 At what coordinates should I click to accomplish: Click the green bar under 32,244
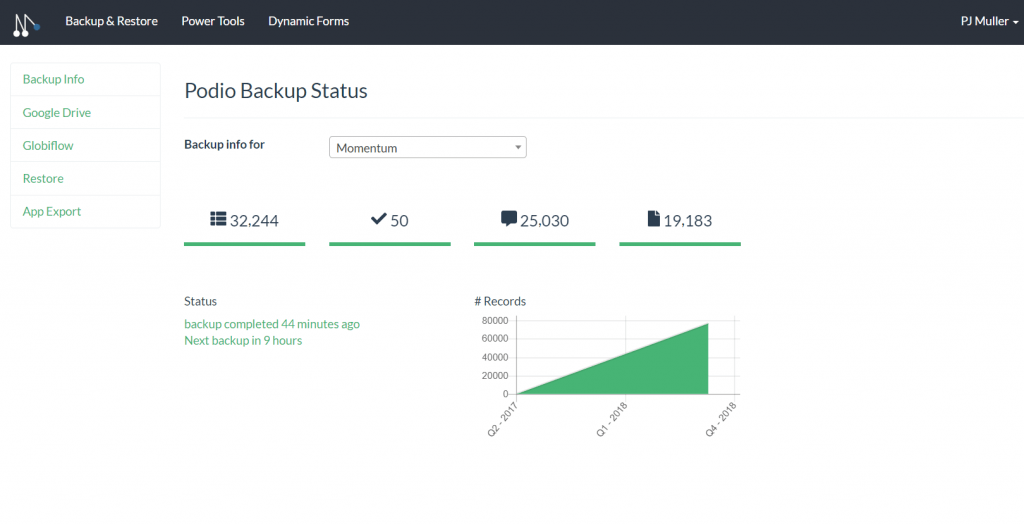tap(245, 243)
